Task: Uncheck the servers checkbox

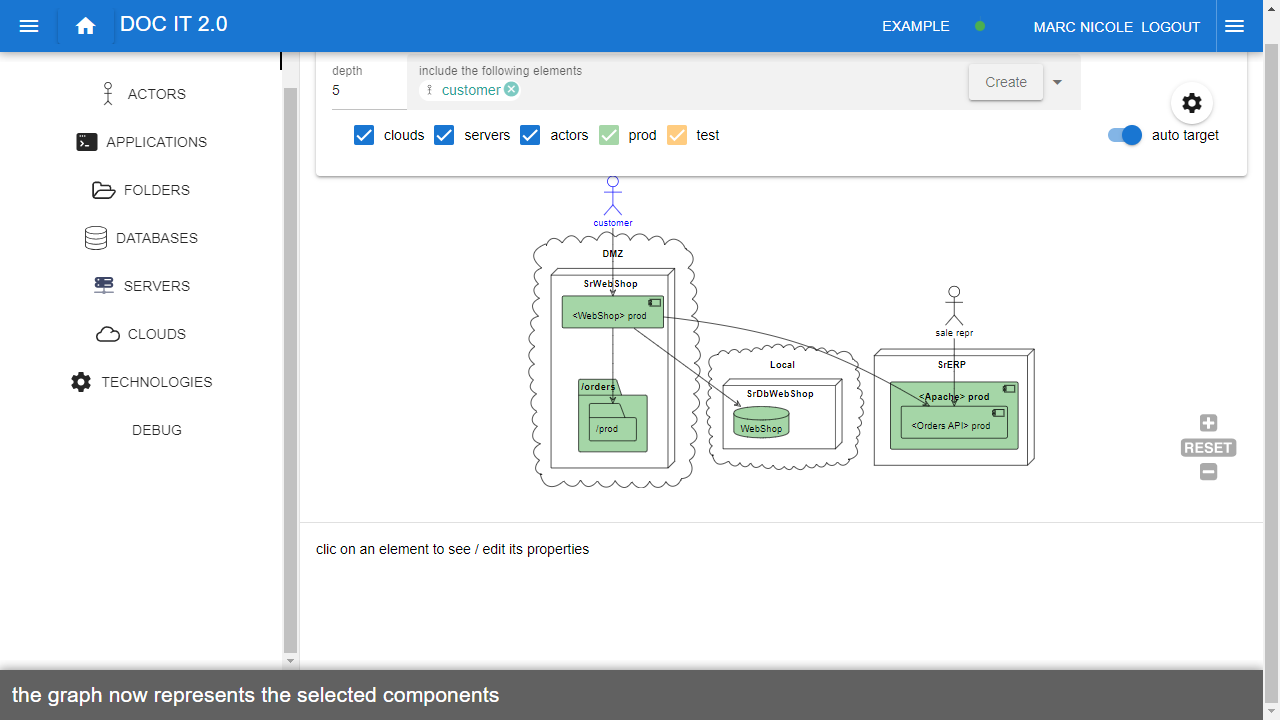Action: pos(444,135)
